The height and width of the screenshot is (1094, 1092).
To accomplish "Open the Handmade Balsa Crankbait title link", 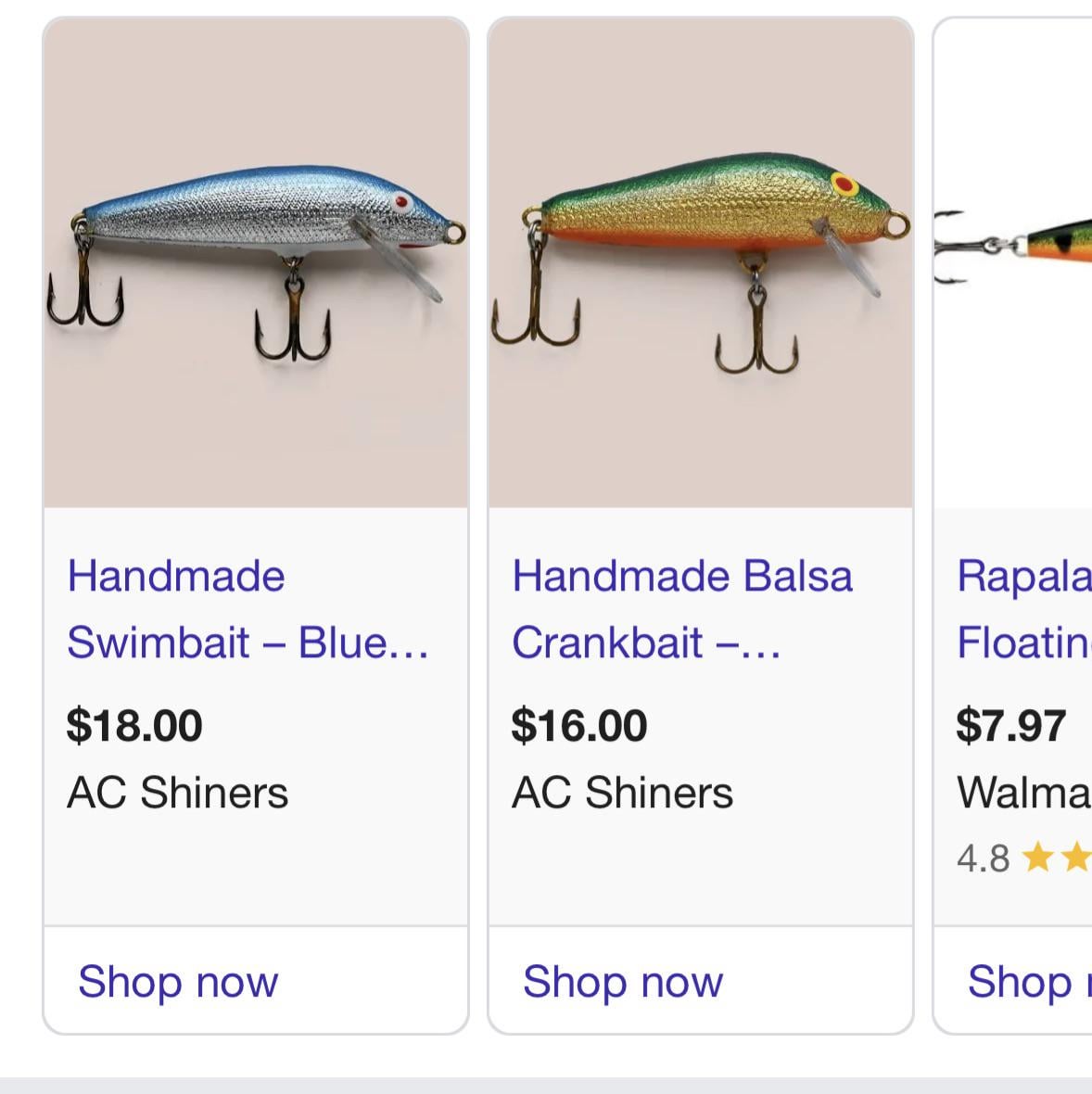I will pos(682,609).
